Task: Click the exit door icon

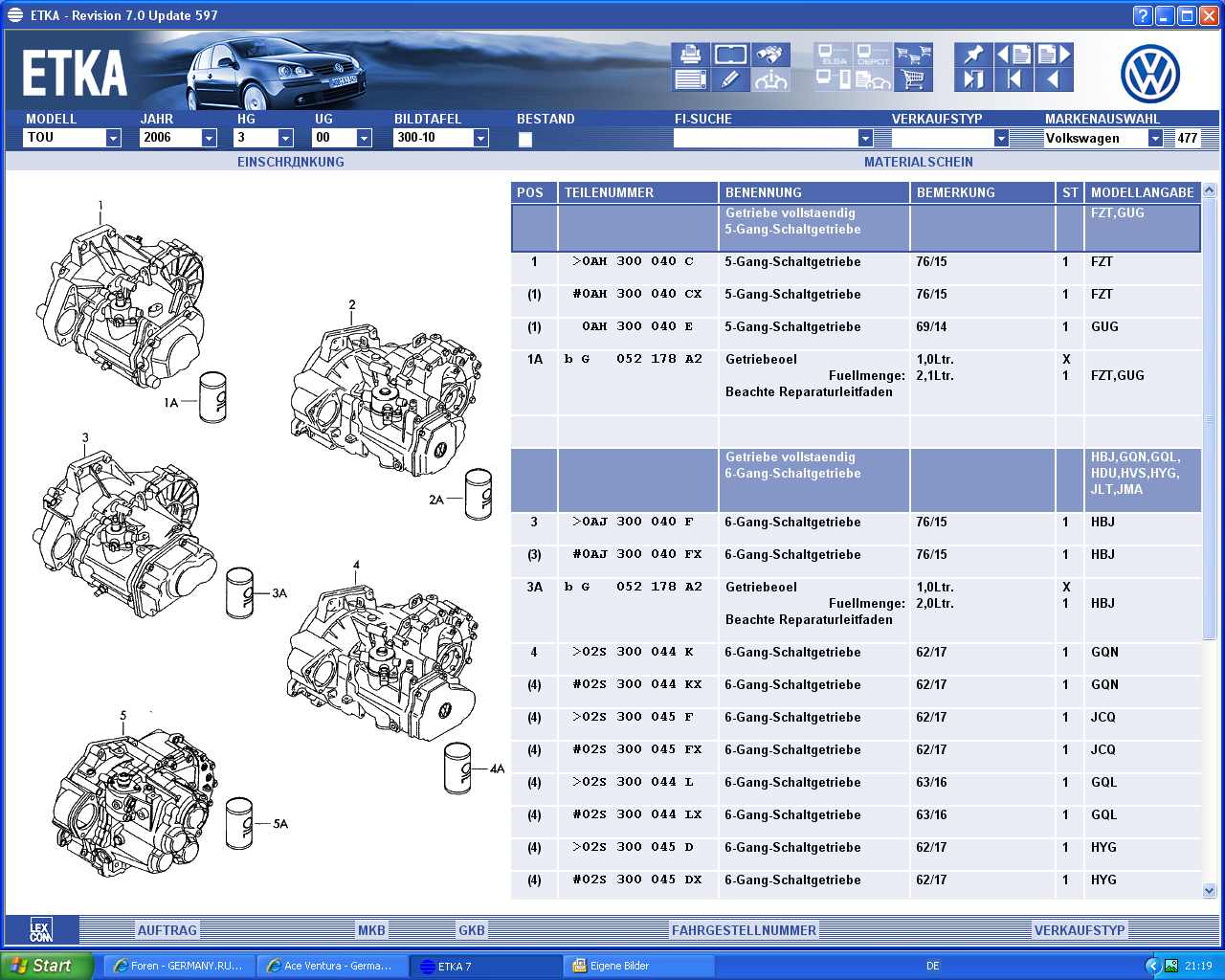Action: click(972, 80)
